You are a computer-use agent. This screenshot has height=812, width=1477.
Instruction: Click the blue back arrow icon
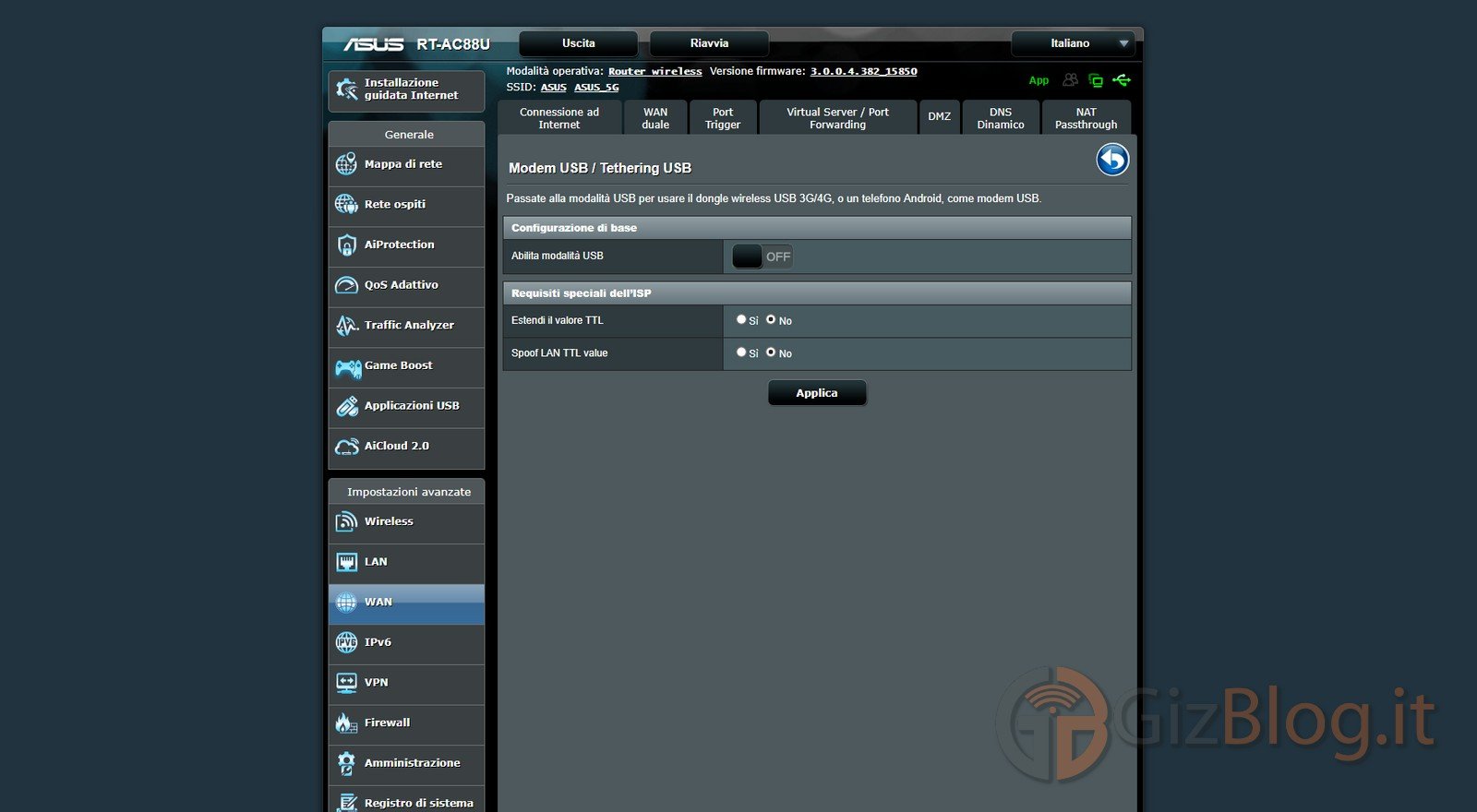(x=1112, y=160)
